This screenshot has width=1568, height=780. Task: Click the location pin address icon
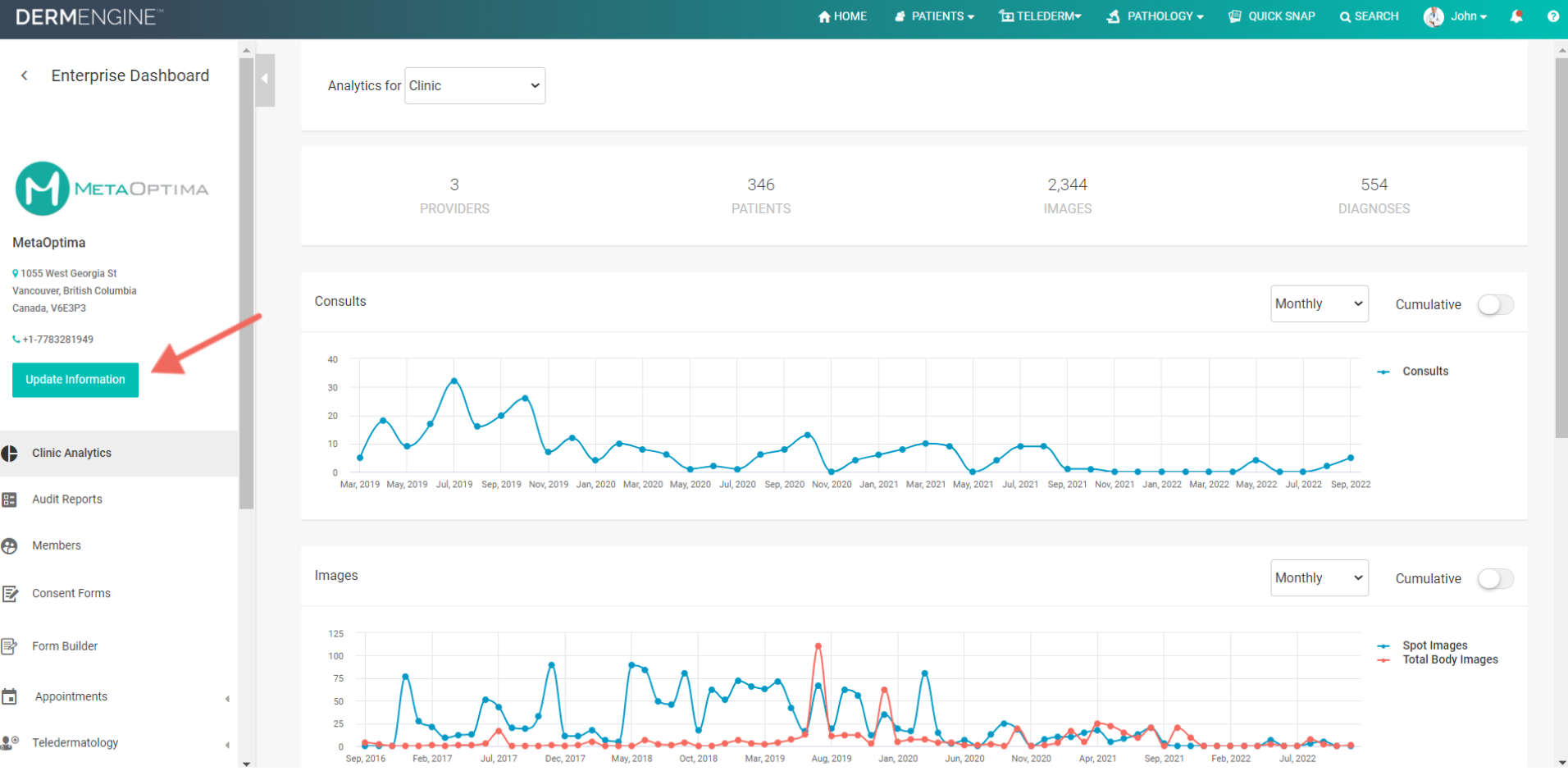pos(16,274)
